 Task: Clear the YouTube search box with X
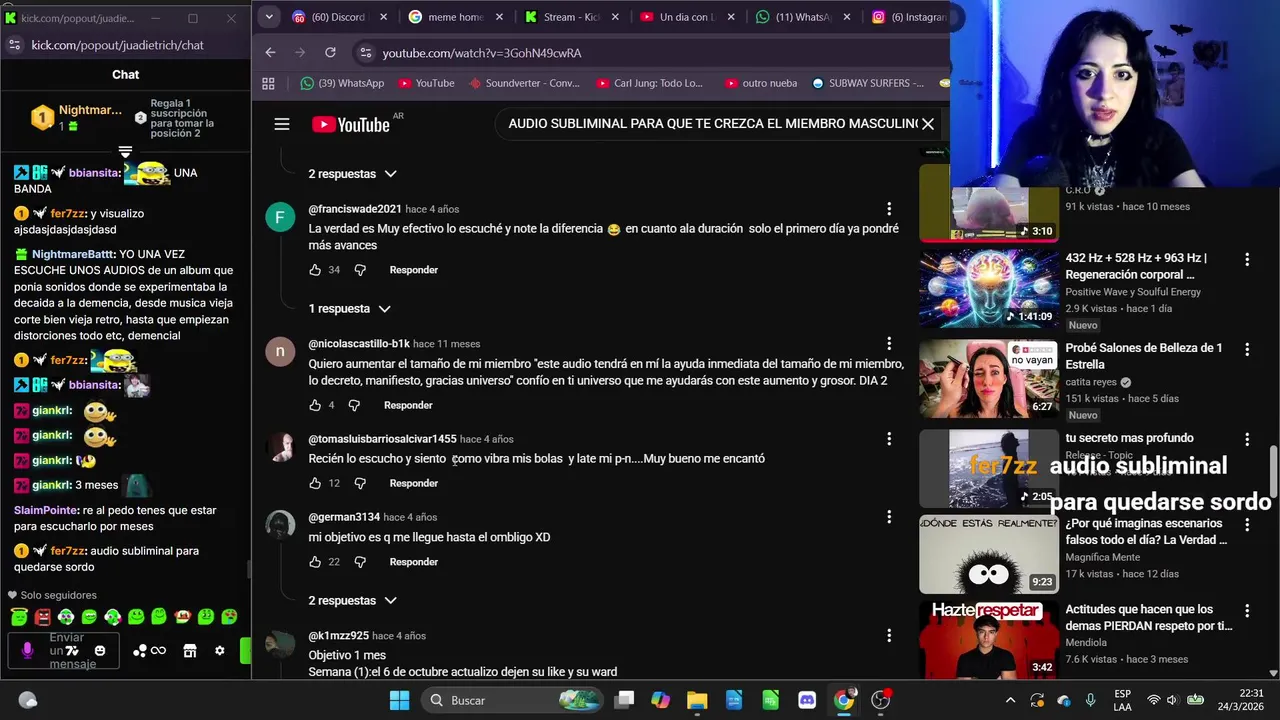[x=928, y=124]
